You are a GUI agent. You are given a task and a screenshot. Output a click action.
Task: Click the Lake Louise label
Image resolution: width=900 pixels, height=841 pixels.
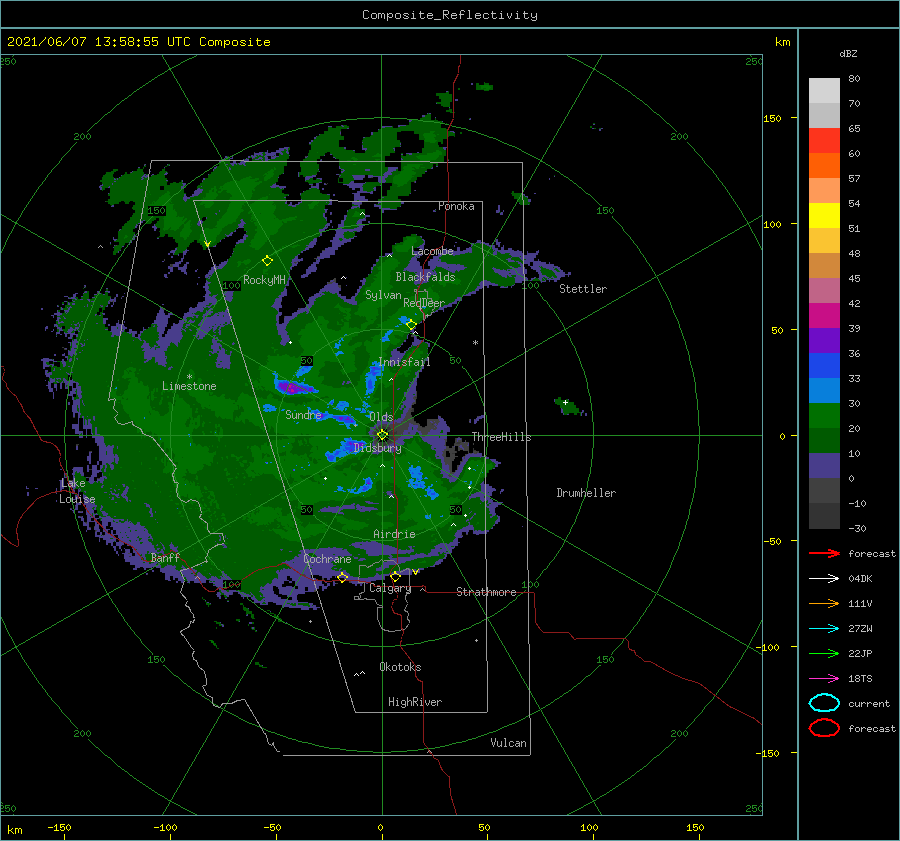77,491
